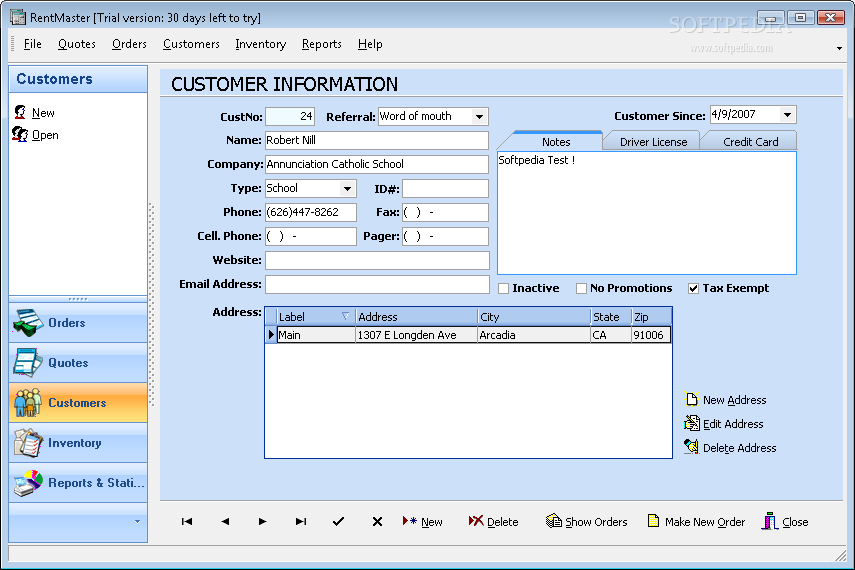This screenshot has height=570, width=855.
Task: Open the Inventory menu
Action: tap(261, 44)
